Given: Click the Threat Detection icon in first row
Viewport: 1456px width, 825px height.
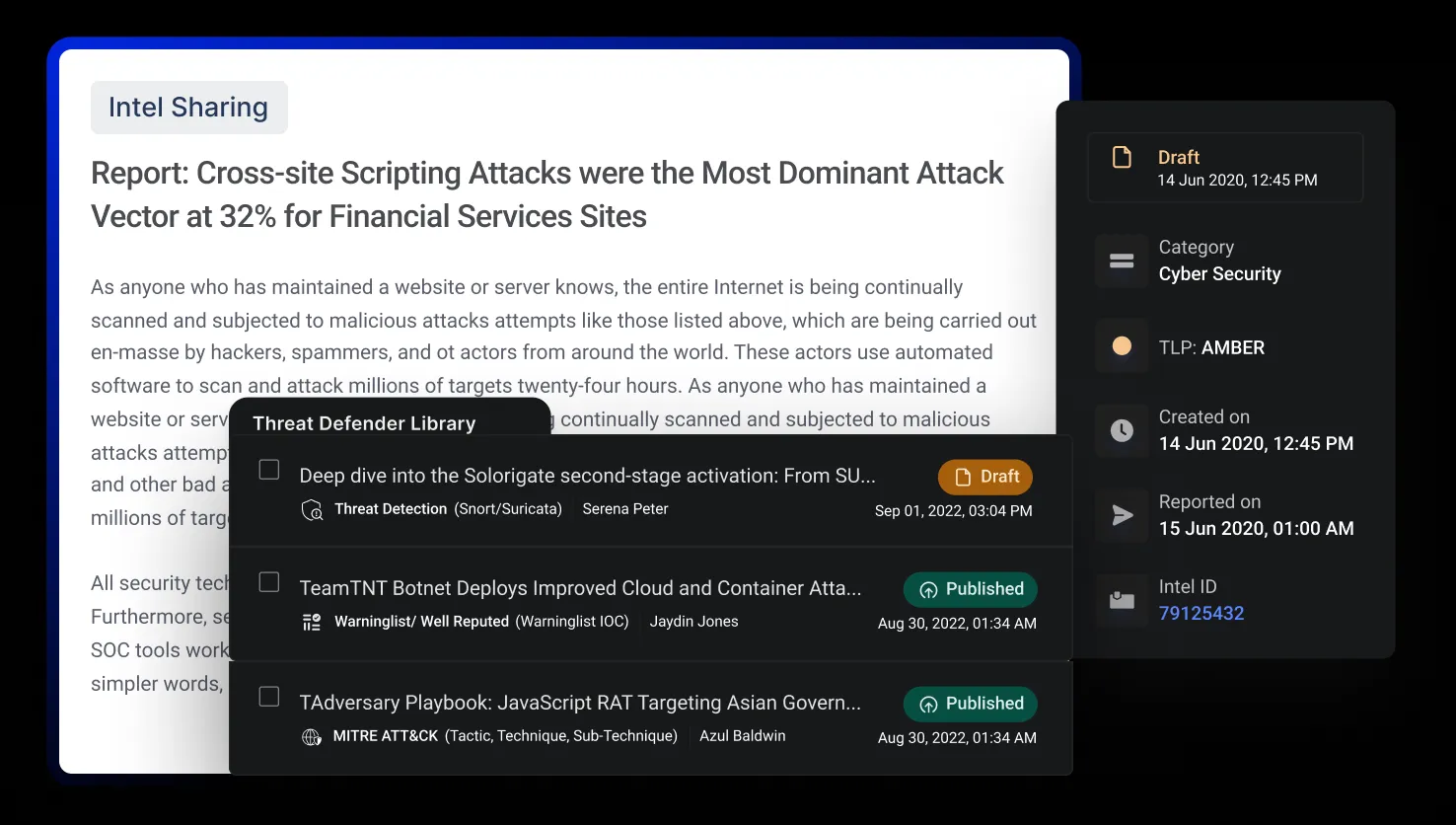Looking at the screenshot, I should [x=312, y=510].
